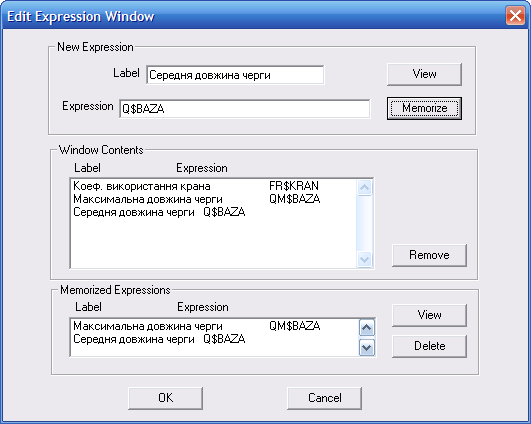
Task: Select Q$BAZA entry in Memorized Expressions
Action: (x=215, y=339)
